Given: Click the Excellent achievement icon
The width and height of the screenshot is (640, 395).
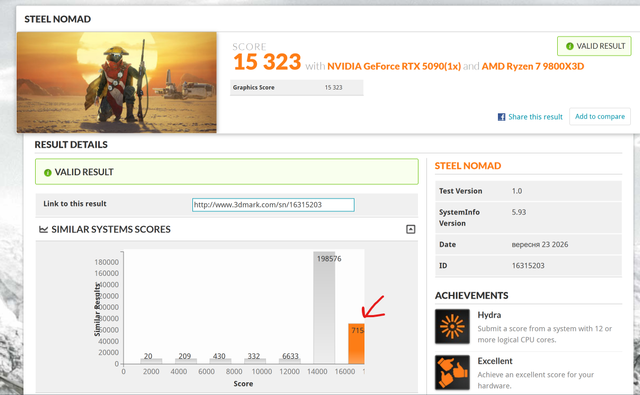Looking at the screenshot, I should (x=452, y=372).
